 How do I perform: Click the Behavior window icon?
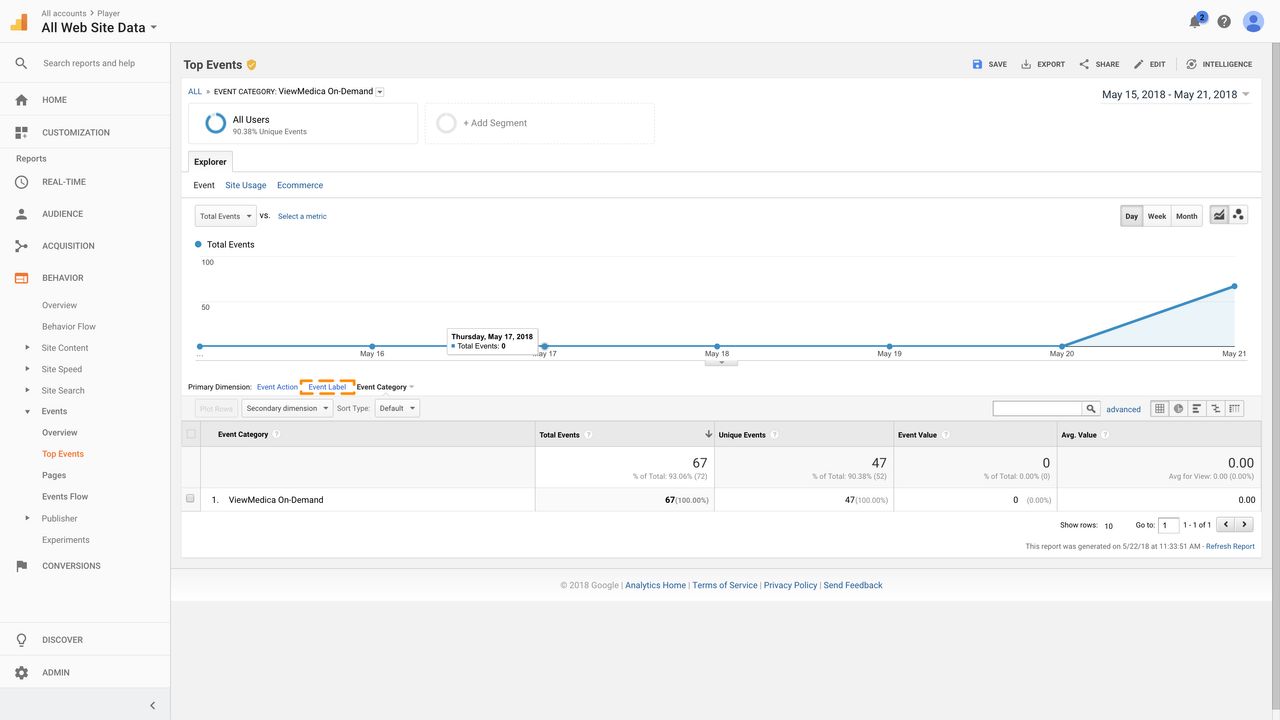click(21, 278)
